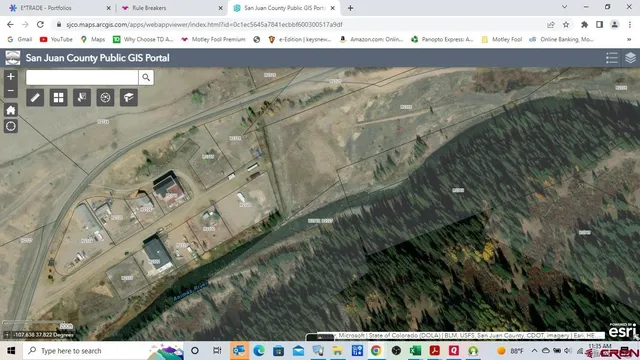The image size is (640, 360).
Task: Open Task View on the taskbar
Action: (x=217, y=351)
